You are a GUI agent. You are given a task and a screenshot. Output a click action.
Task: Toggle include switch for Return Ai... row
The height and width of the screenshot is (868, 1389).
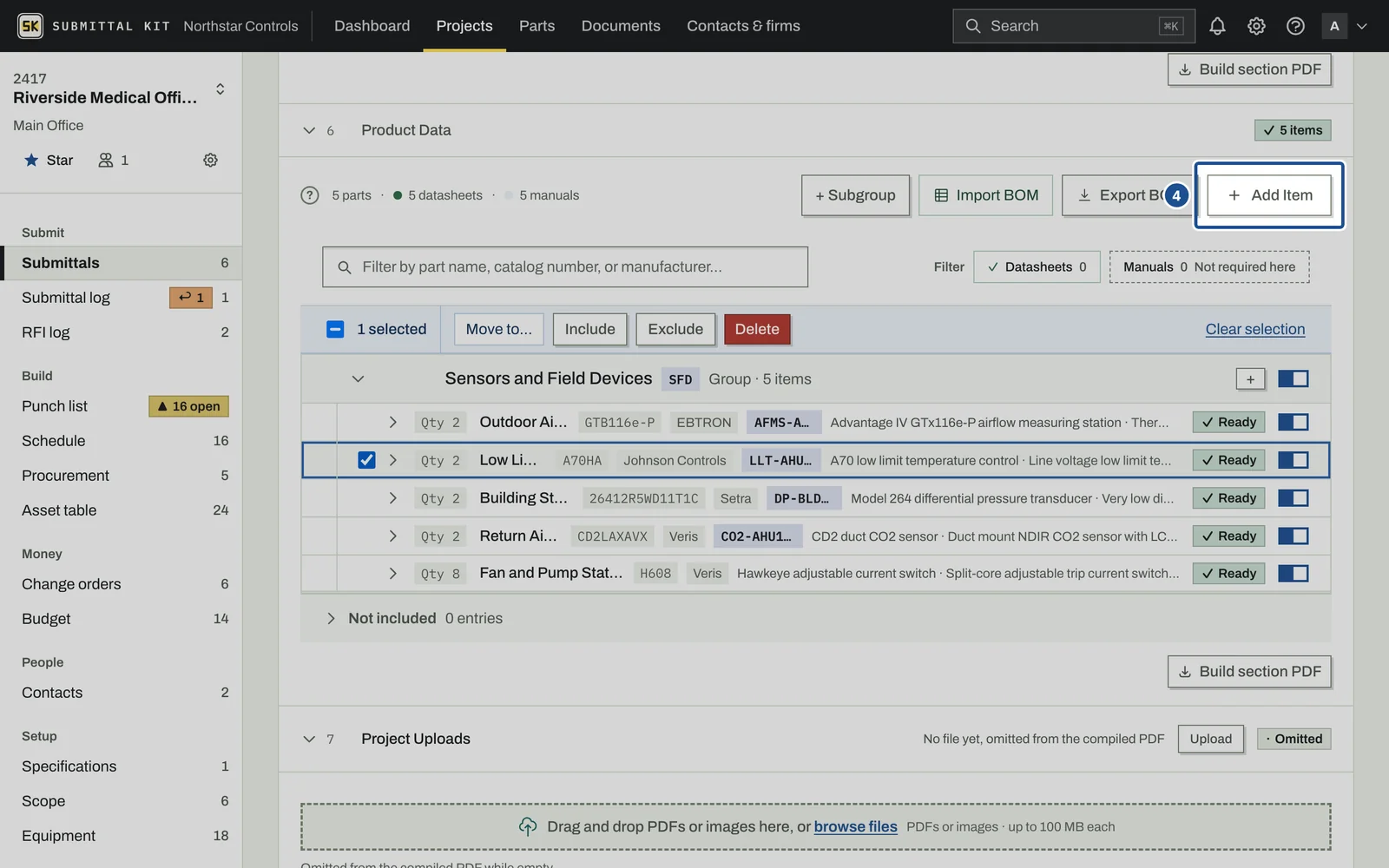1293,536
